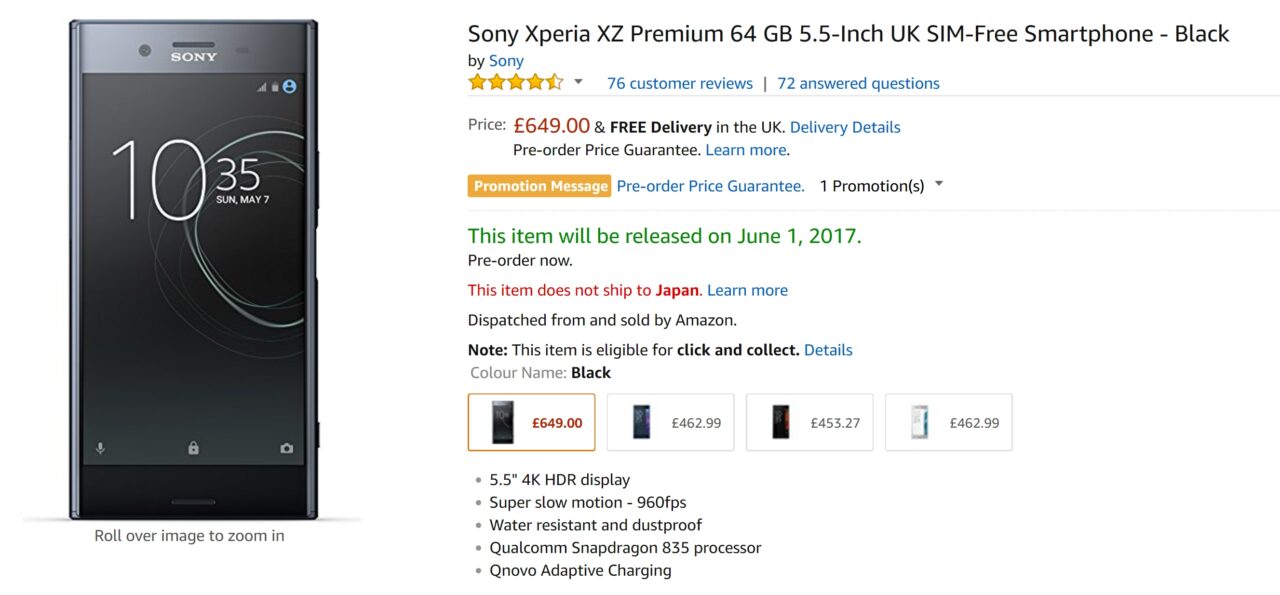Image resolution: width=1280 pixels, height=595 pixels.
Task: Click the camera icon on the phone screen
Action: point(287,449)
